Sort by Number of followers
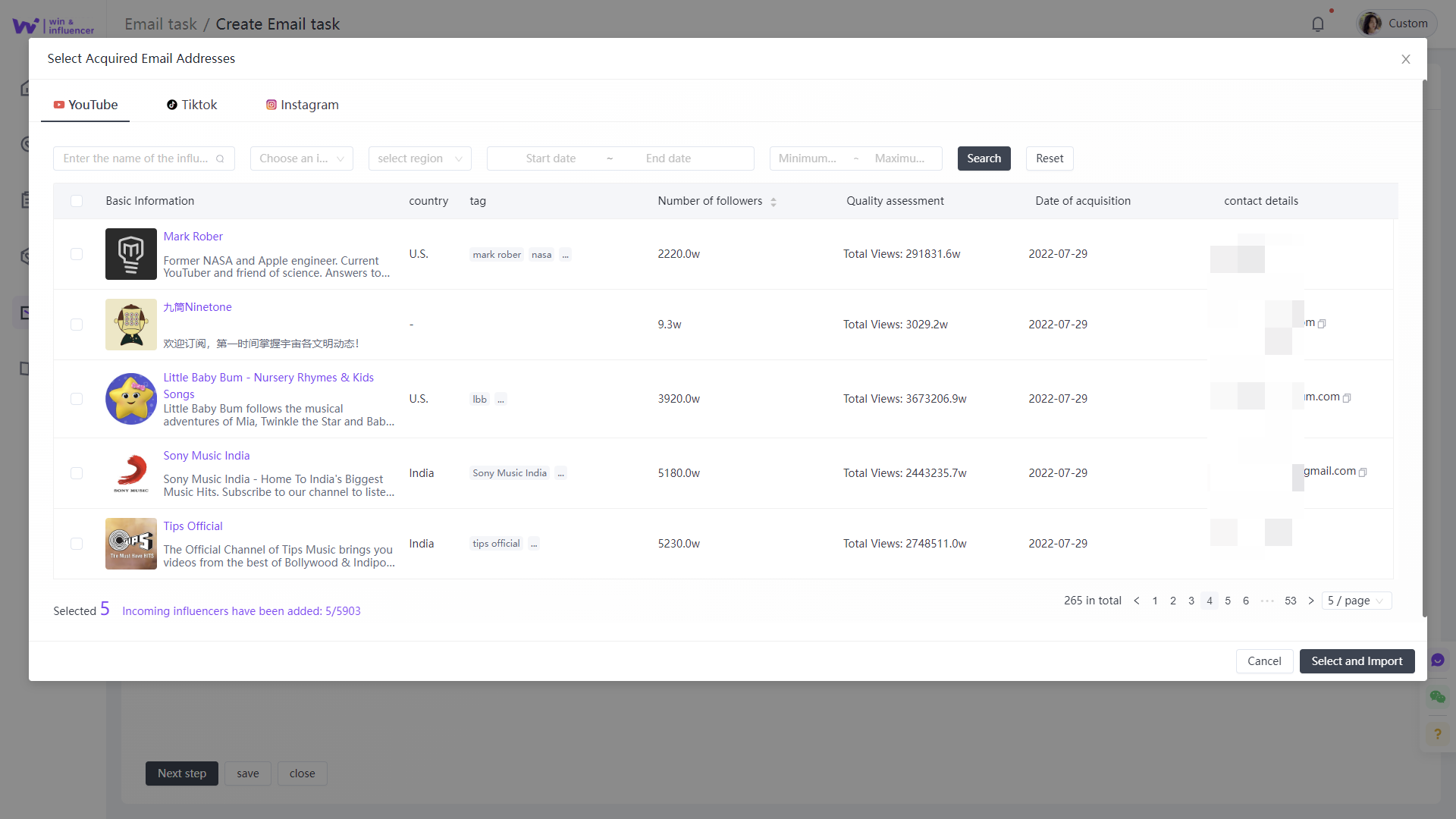Image resolution: width=1456 pixels, height=819 pixels. (x=773, y=202)
